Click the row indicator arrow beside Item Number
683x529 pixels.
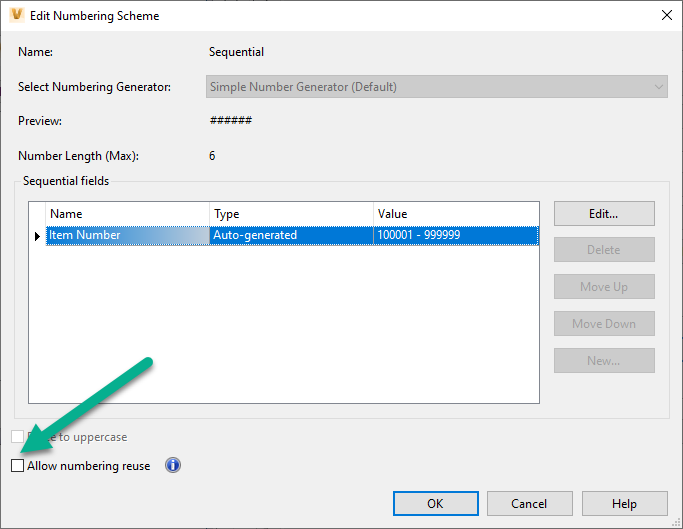tap(38, 236)
